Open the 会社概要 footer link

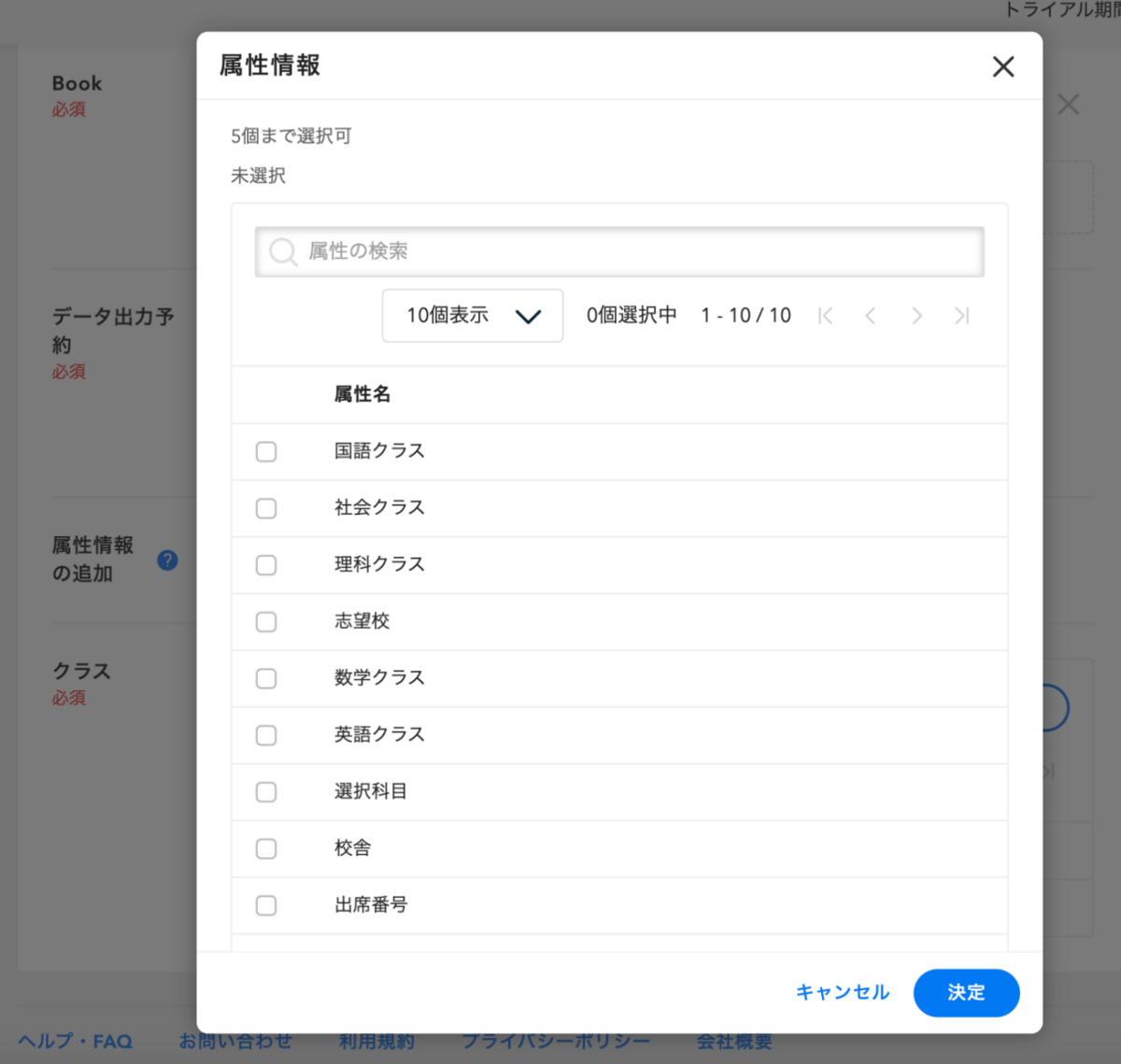(734, 1041)
